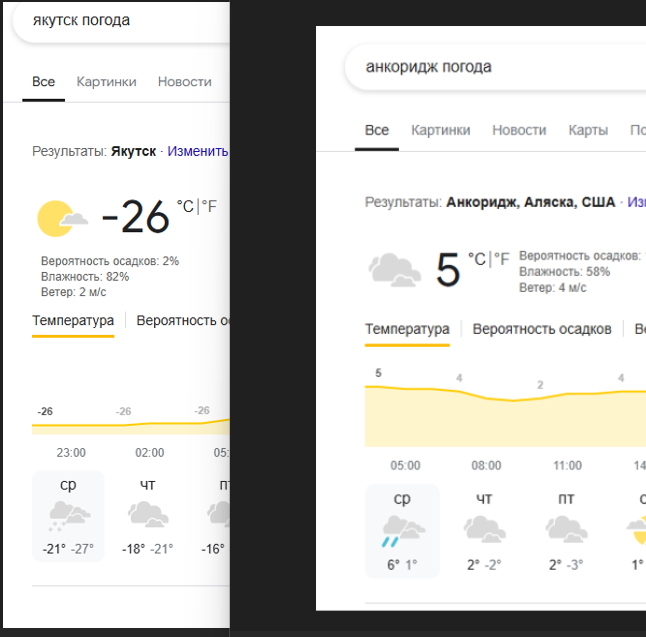Switch Yakutsk temperature to °F
This screenshot has height=637, width=646.
click(x=209, y=206)
